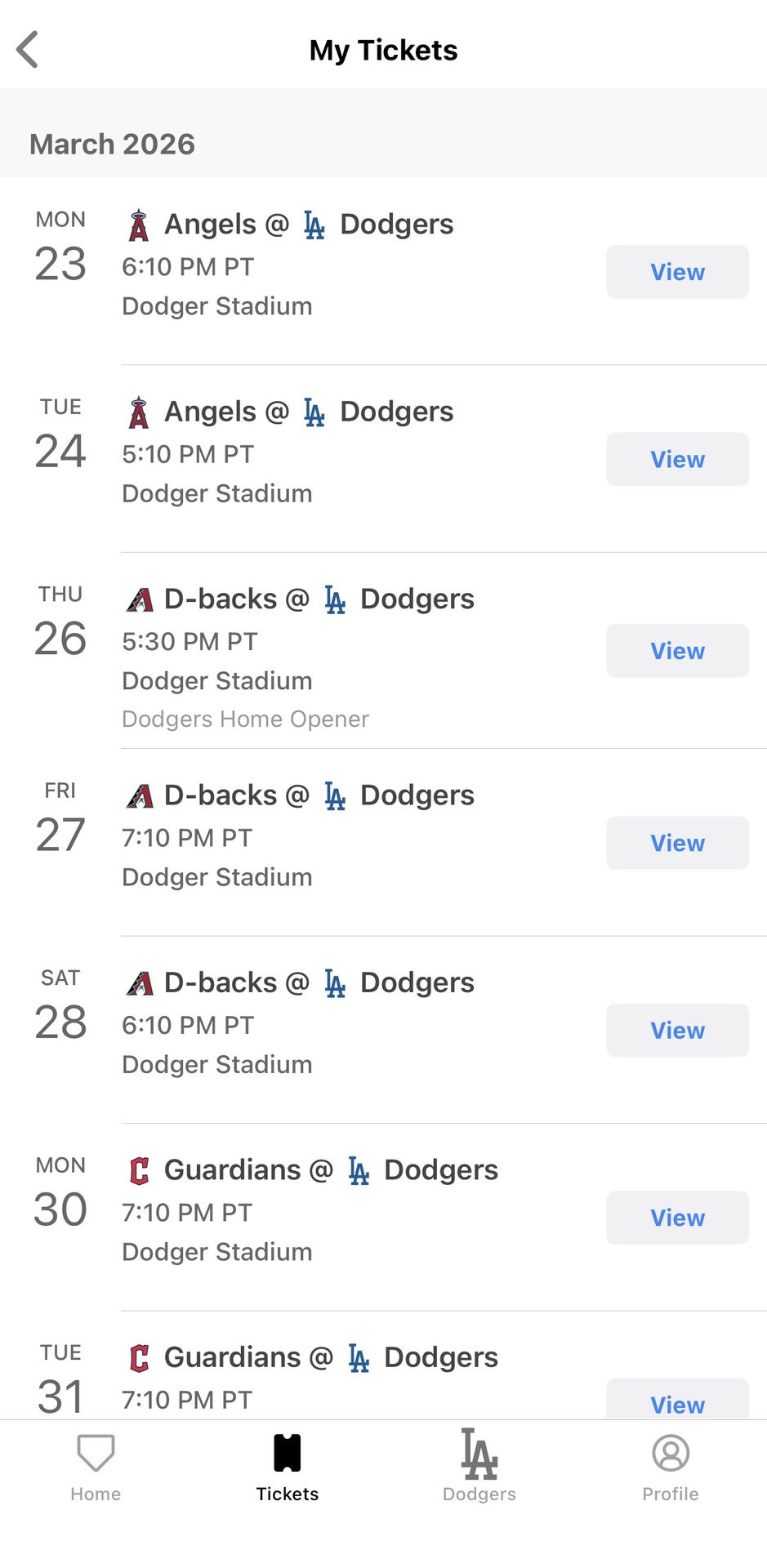The width and height of the screenshot is (767, 1568).
Task: View tickets for Monday March 23 game
Action: coord(677,272)
